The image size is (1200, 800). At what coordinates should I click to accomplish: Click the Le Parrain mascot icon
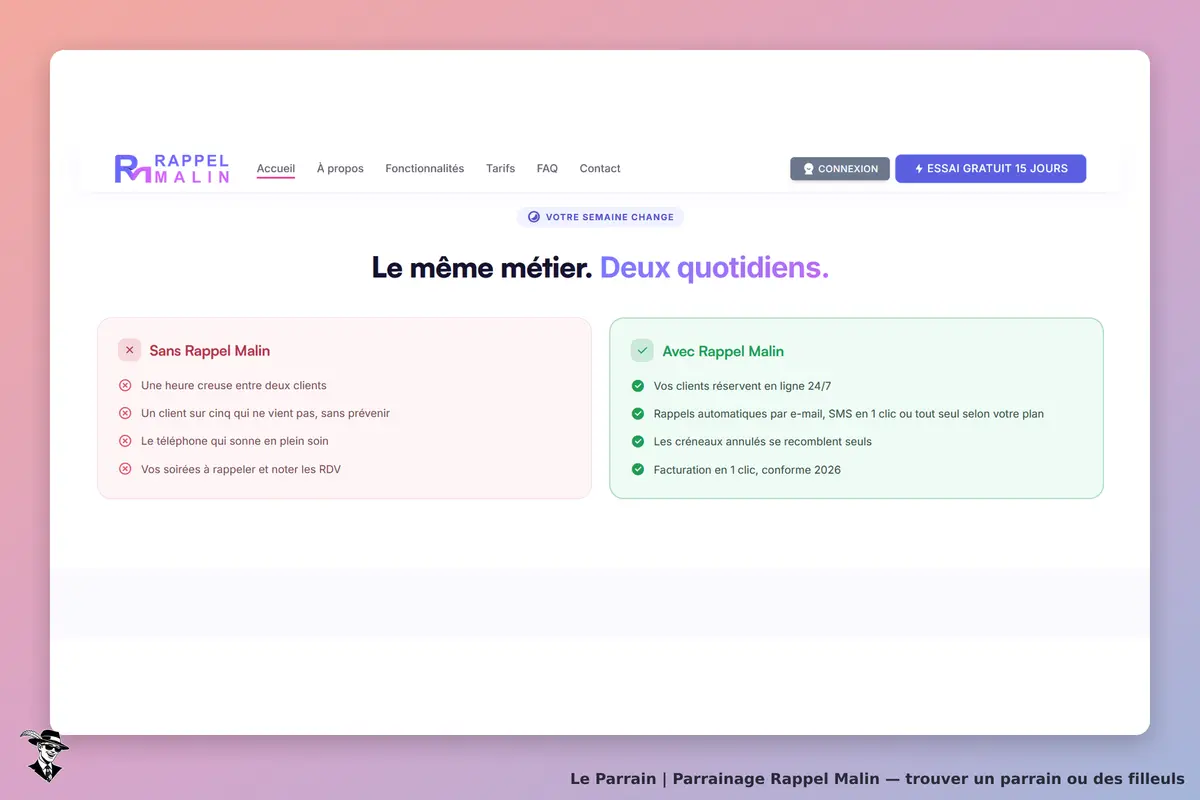[44, 755]
